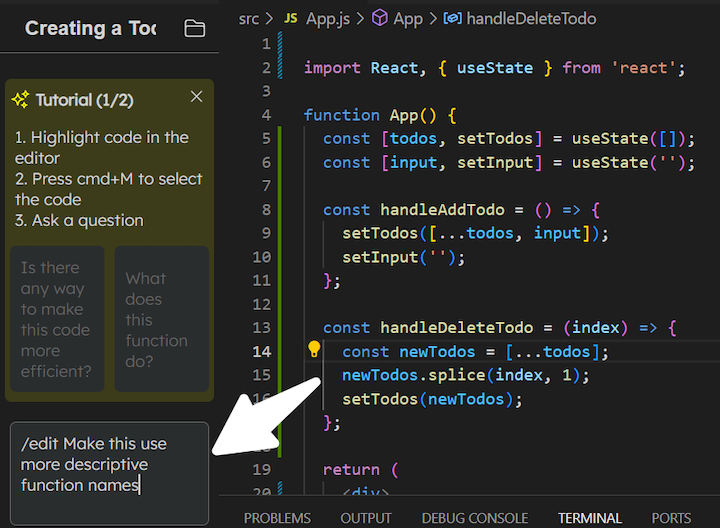Show the PORTS panel tab
The height and width of the screenshot is (528, 720).
click(671, 518)
